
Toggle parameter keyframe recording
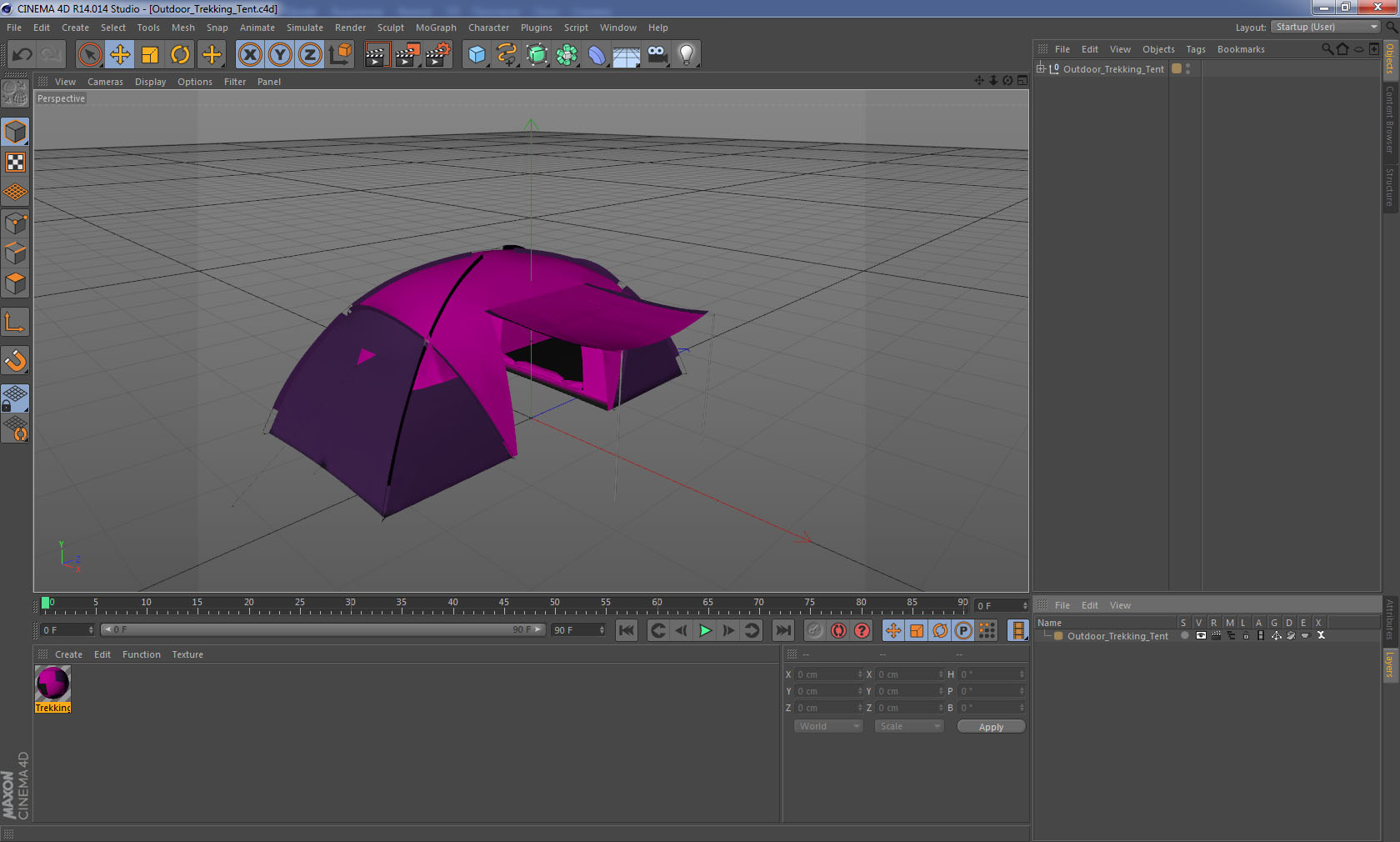coord(963,630)
